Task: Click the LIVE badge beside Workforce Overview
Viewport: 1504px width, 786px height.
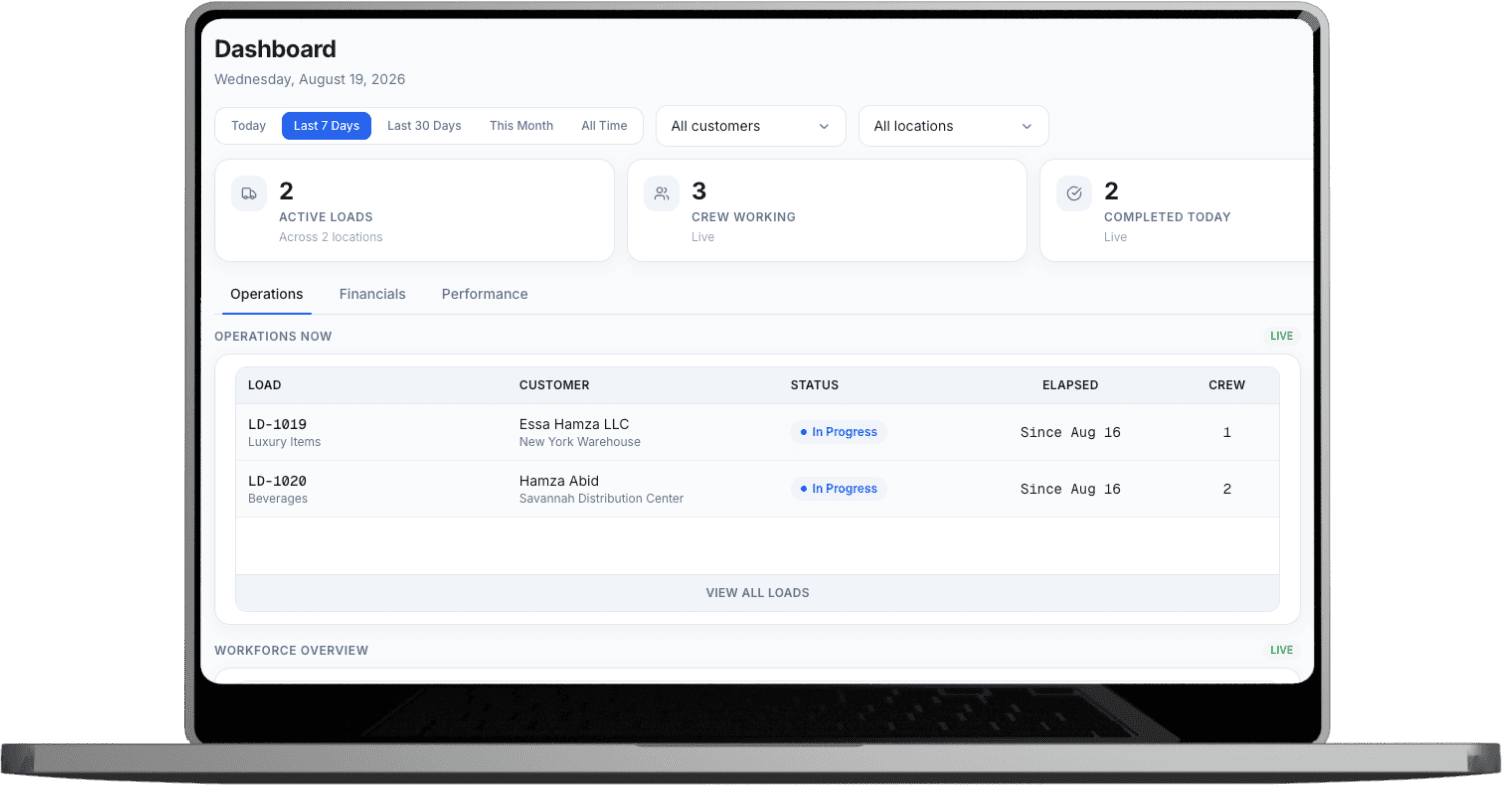Action: coord(1282,650)
